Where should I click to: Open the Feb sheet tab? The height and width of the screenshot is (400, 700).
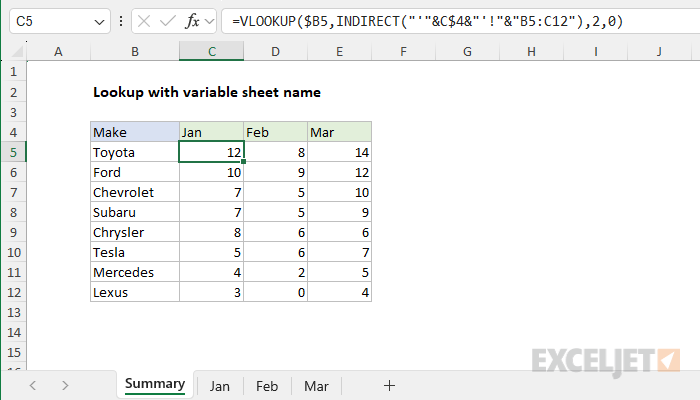pyautogui.click(x=267, y=386)
